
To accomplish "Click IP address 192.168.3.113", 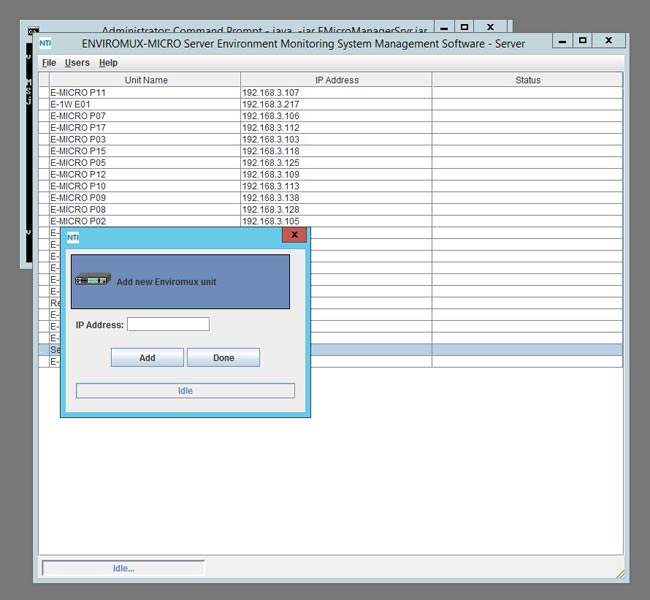I will click(270, 186).
